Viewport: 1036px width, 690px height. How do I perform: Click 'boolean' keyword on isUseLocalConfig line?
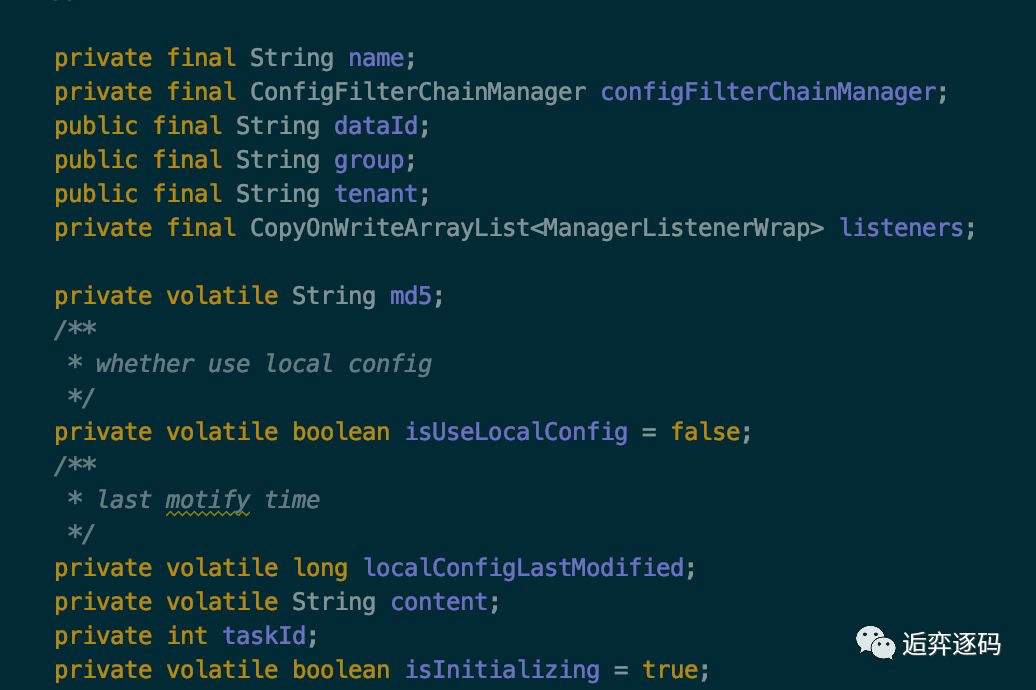click(x=341, y=432)
